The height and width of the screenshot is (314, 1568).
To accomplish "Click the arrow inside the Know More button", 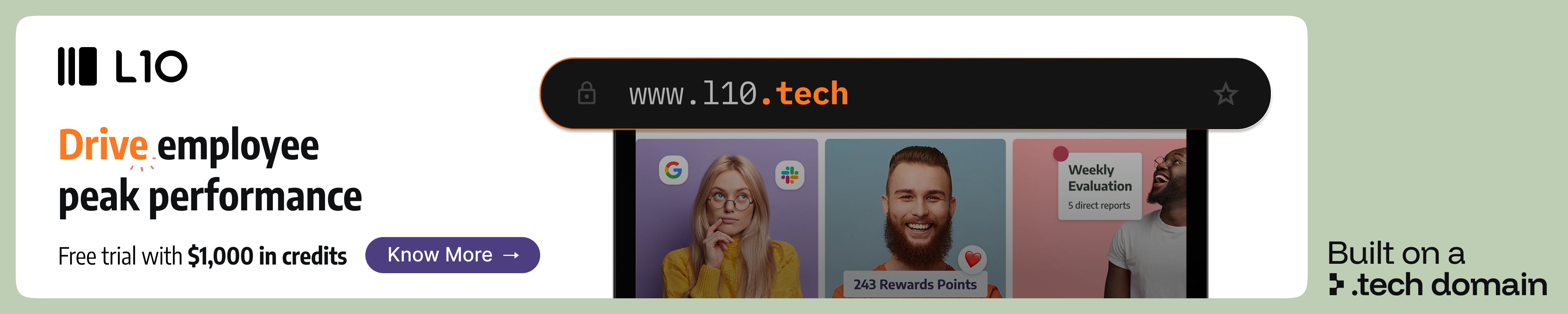I will pos(511,255).
